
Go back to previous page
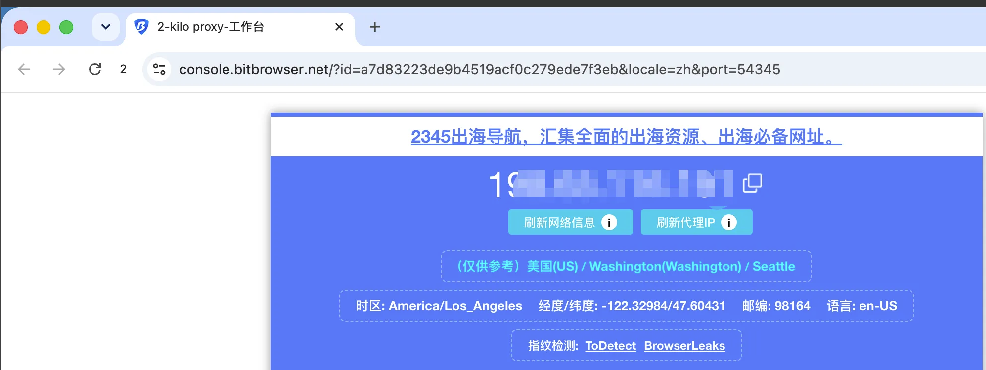pyautogui.click(x=24, y=69)
